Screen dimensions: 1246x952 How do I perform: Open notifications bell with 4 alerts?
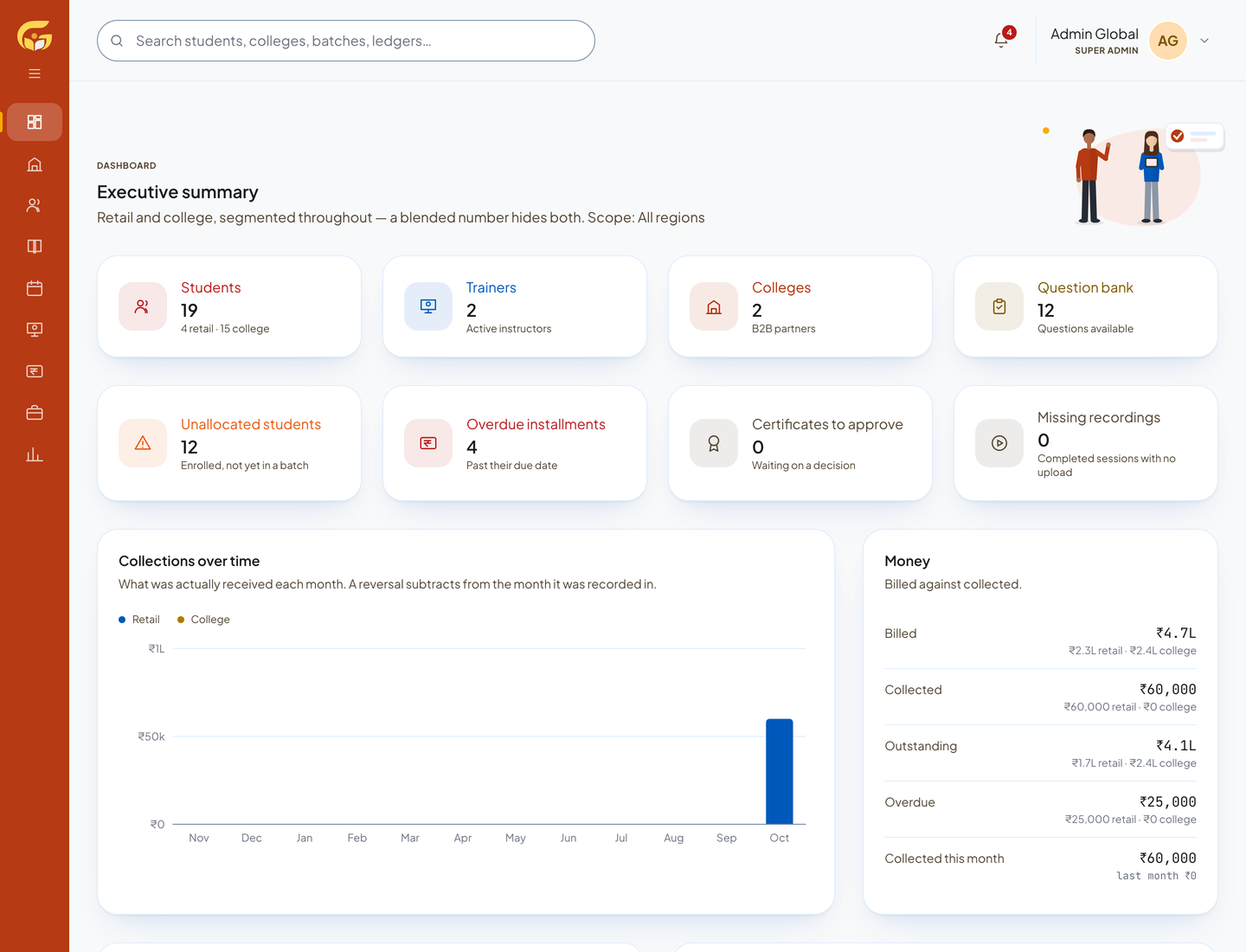[x=1001, y=40]
